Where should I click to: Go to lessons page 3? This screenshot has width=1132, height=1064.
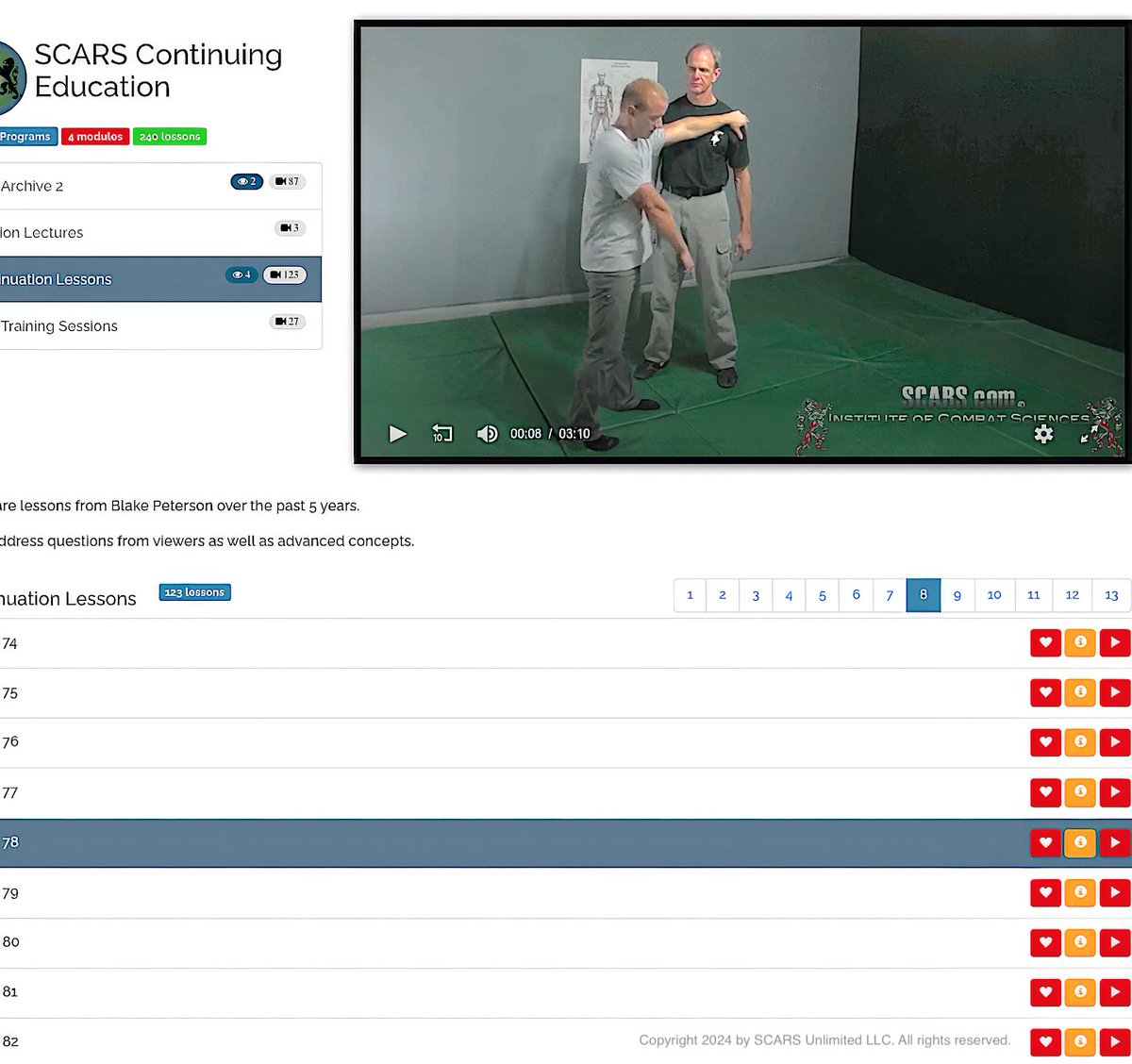pos(756,595)
